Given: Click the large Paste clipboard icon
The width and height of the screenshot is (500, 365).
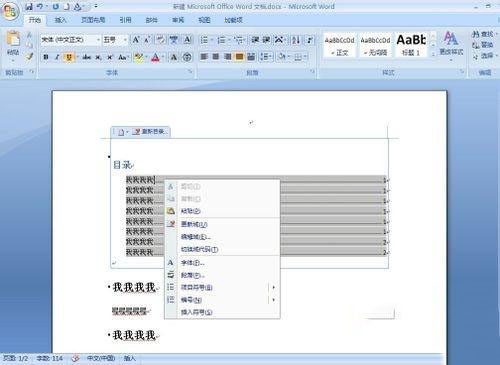Looking at the screenshot, I should click(x=13, y=39).
